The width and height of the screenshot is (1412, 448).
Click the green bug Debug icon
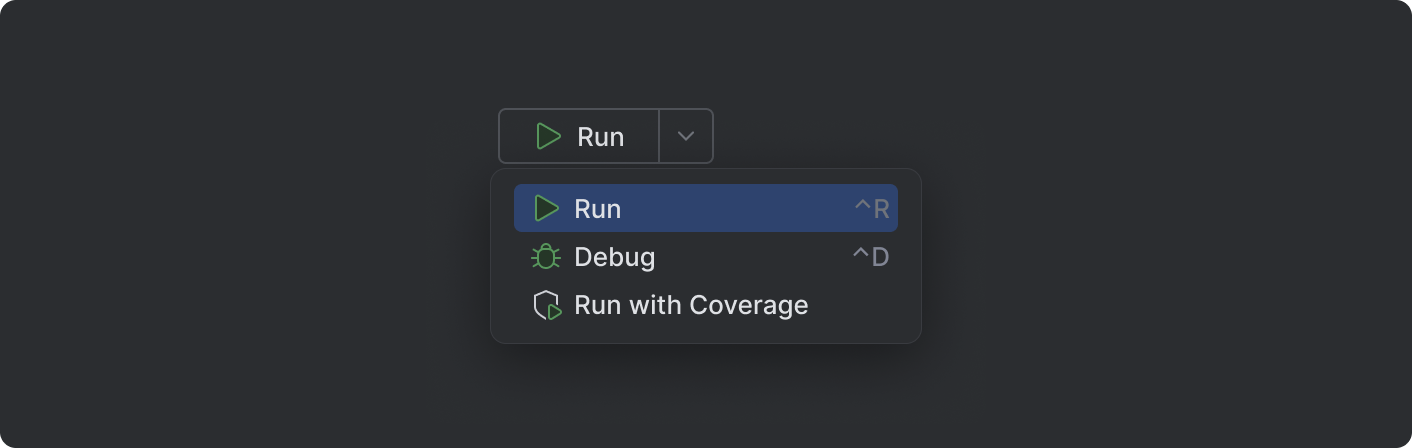pos(546,257)
